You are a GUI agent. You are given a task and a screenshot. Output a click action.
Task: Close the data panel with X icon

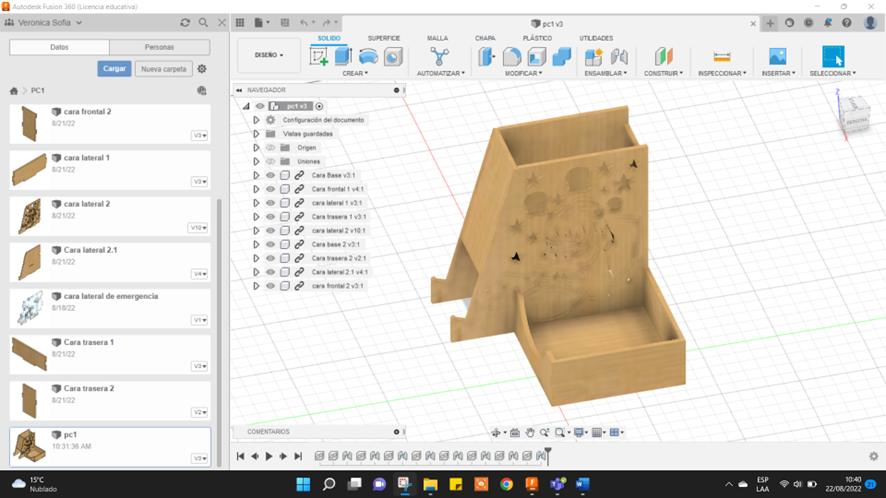(222, 23)
